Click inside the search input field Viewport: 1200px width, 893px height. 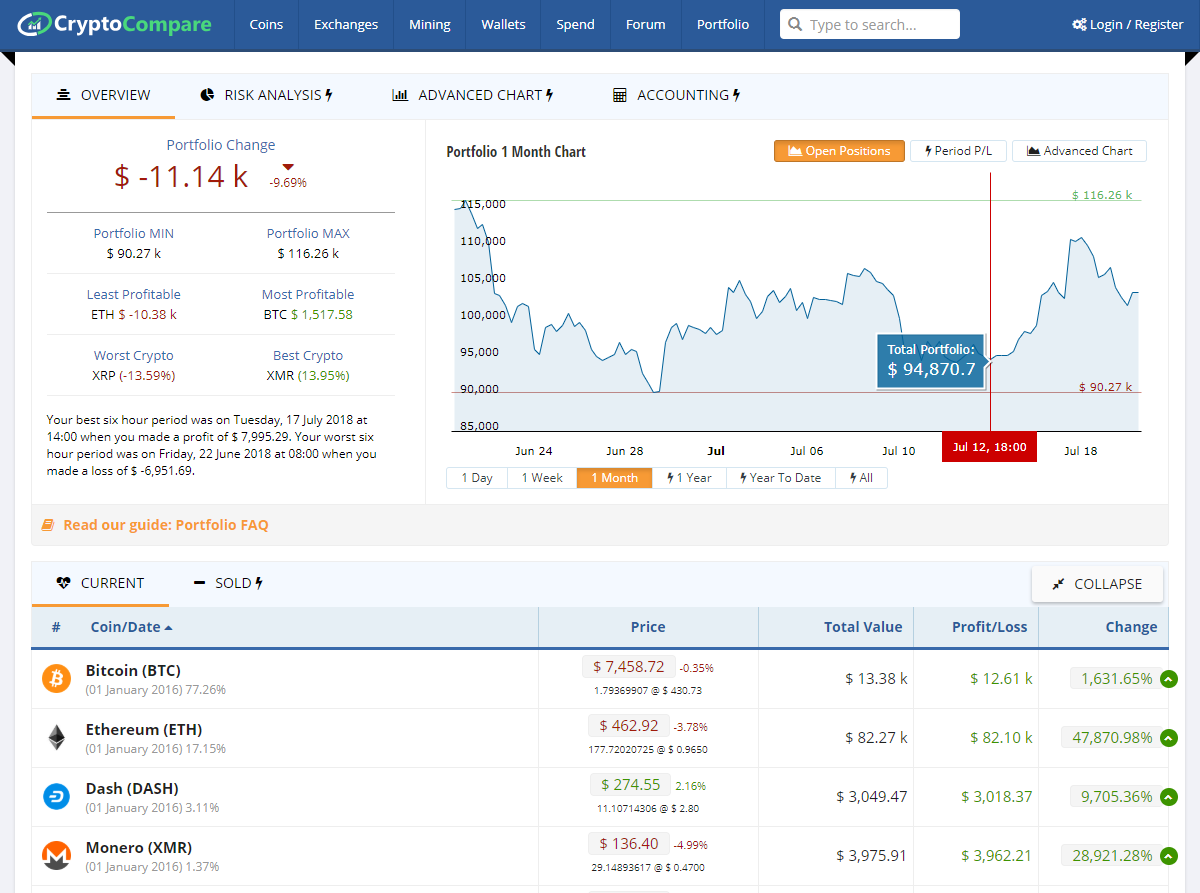pos(880,23)
